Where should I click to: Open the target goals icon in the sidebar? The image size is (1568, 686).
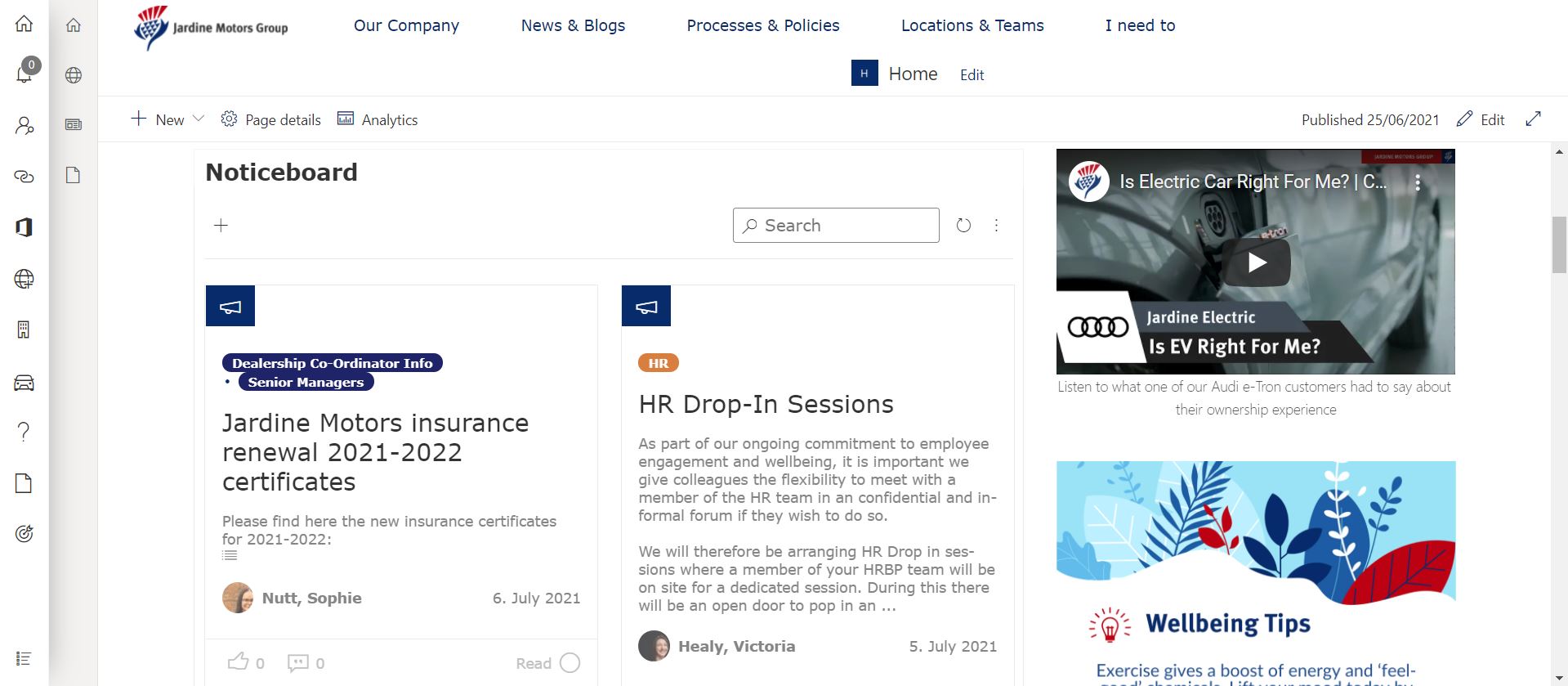click(x=25, y=534)
